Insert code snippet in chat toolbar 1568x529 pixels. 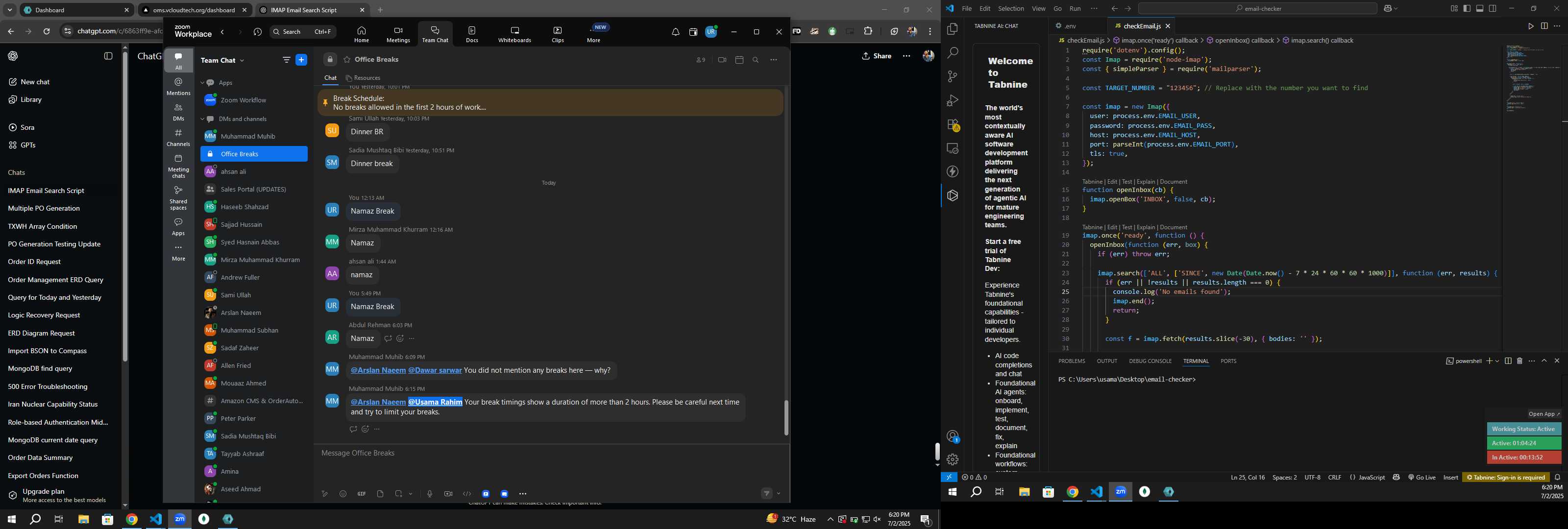pos(467,494)
